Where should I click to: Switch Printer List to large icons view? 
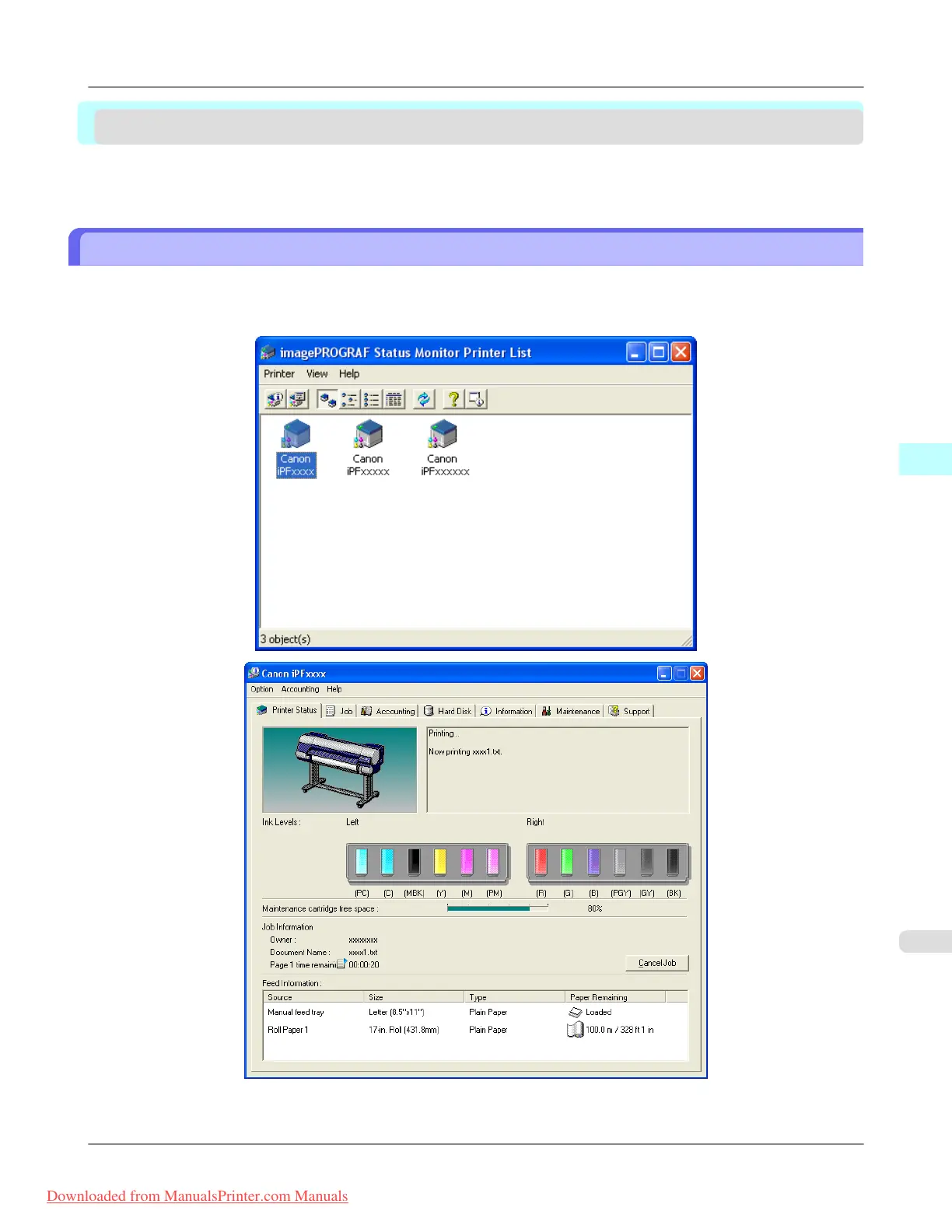tap(327, 399)
